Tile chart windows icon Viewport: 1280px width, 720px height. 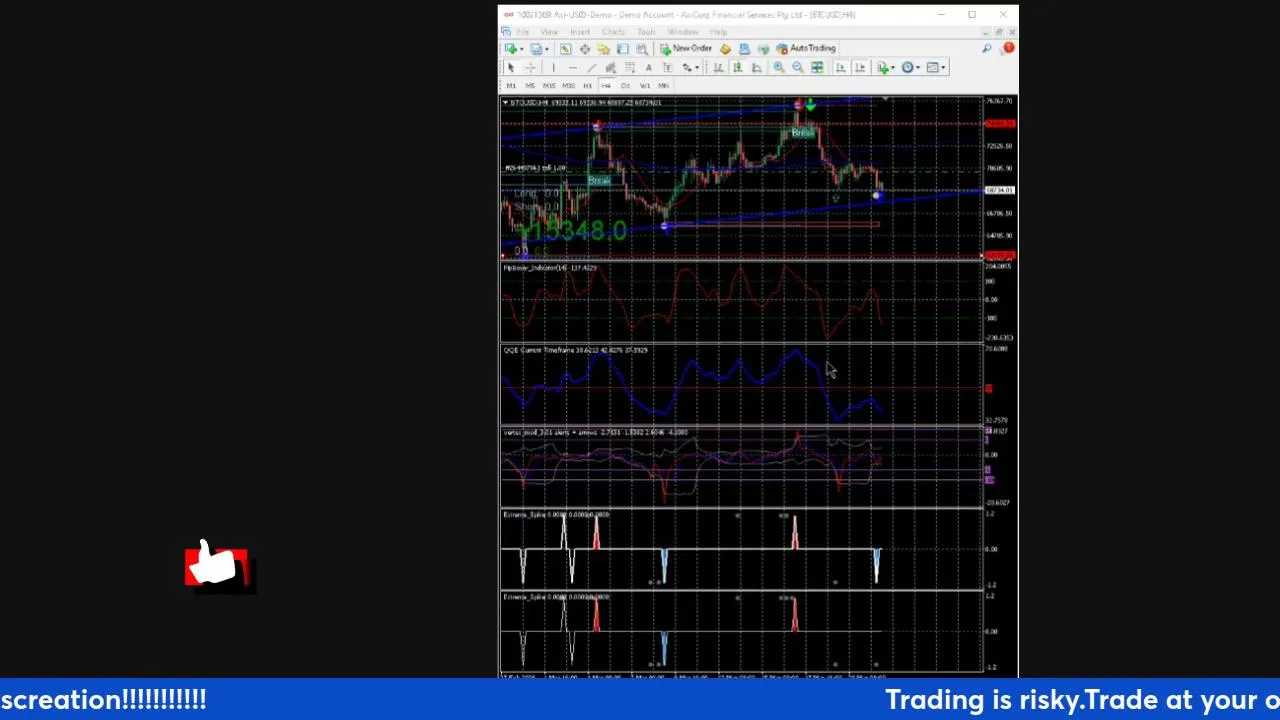817,67
